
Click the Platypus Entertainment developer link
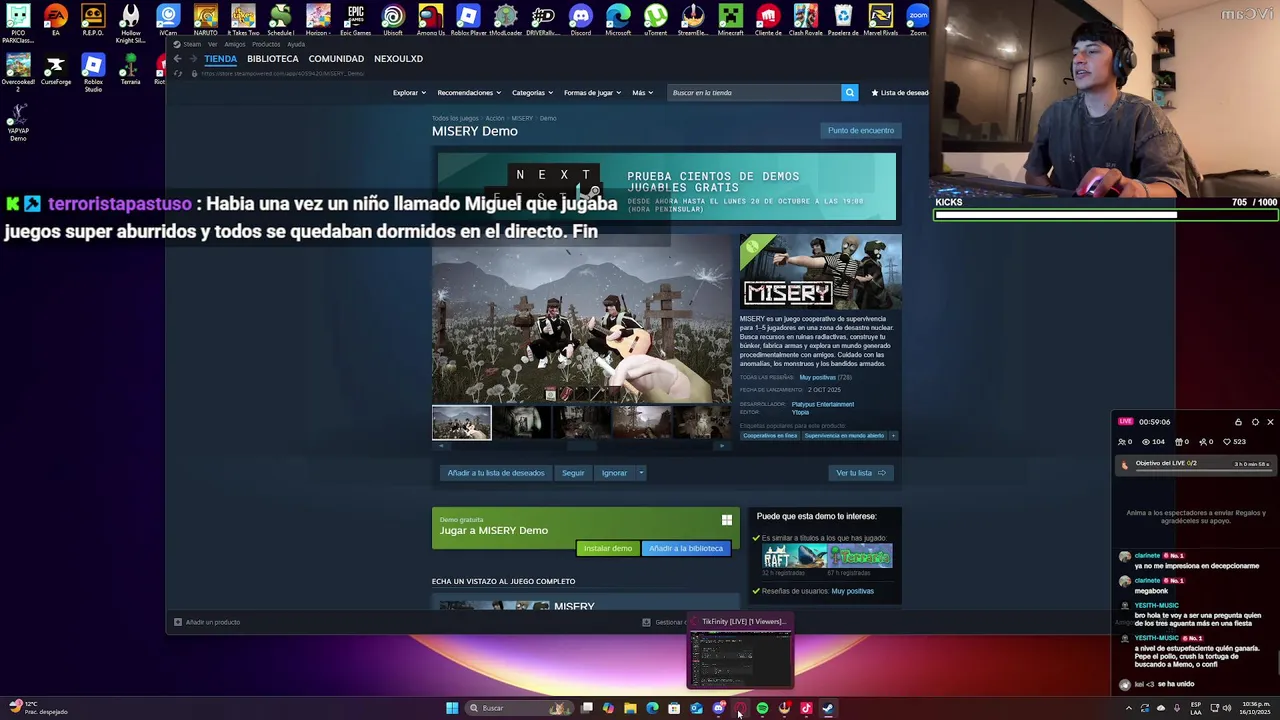point(823,404)
